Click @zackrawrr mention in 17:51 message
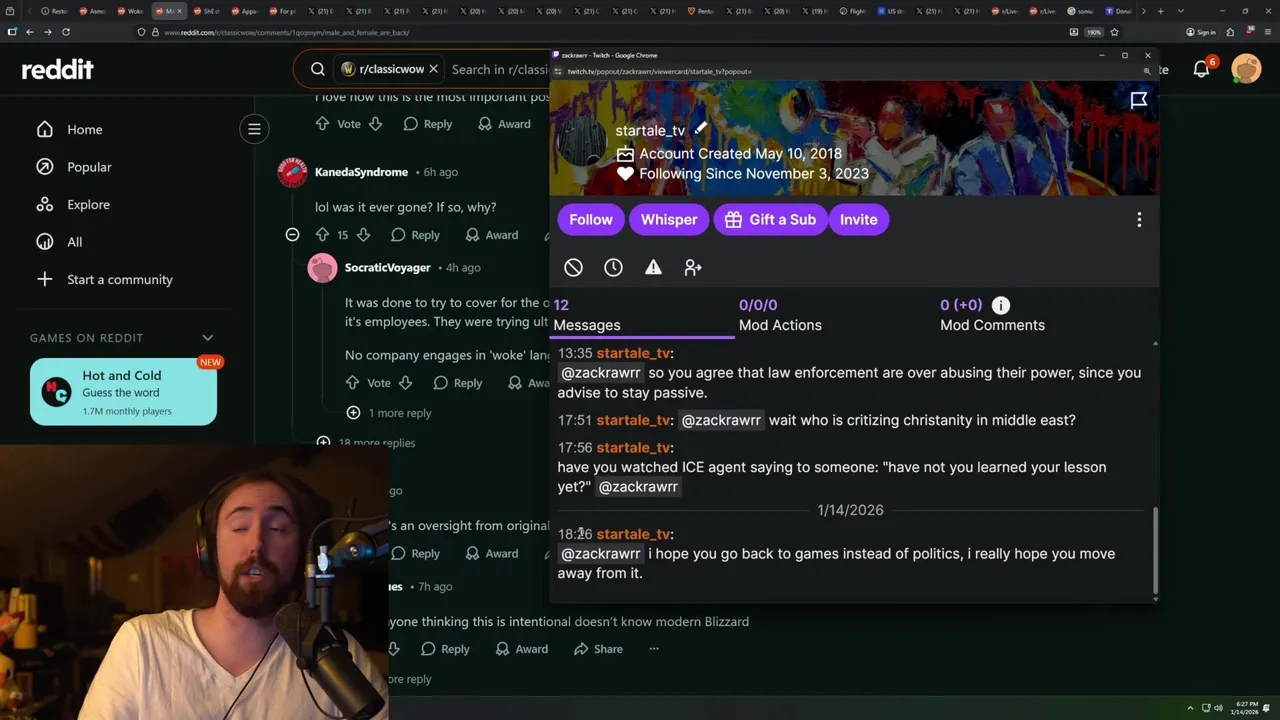The image size is (1280, 720). click(721, 420)
